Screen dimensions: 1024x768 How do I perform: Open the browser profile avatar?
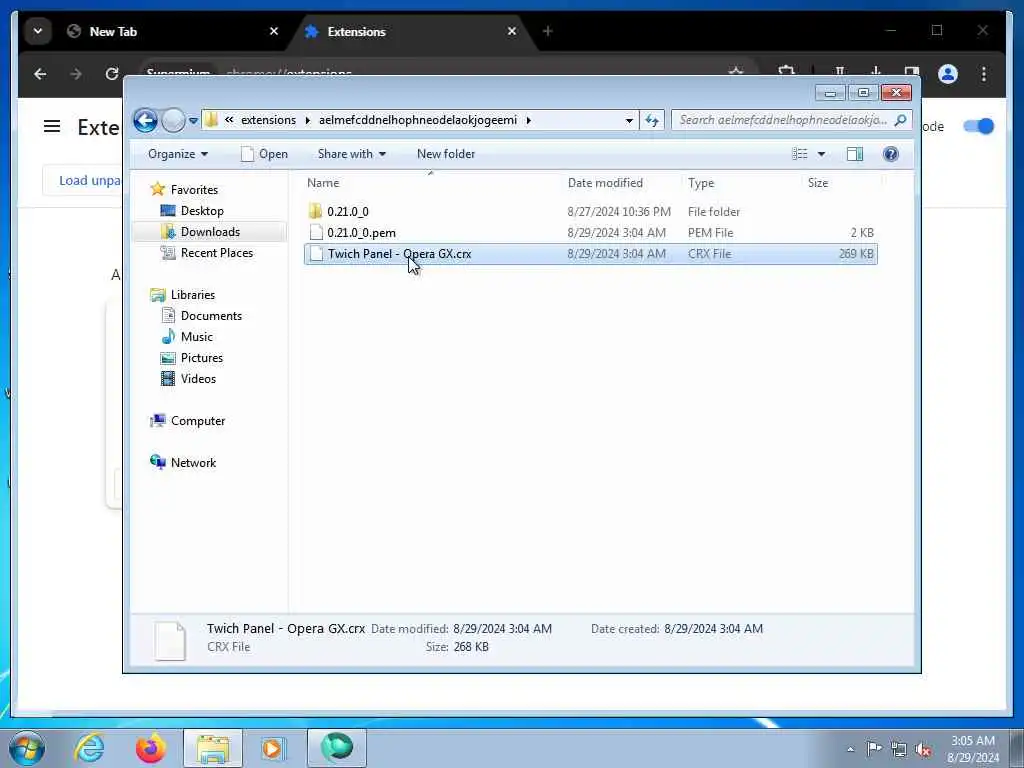click(x=948, y=74)
